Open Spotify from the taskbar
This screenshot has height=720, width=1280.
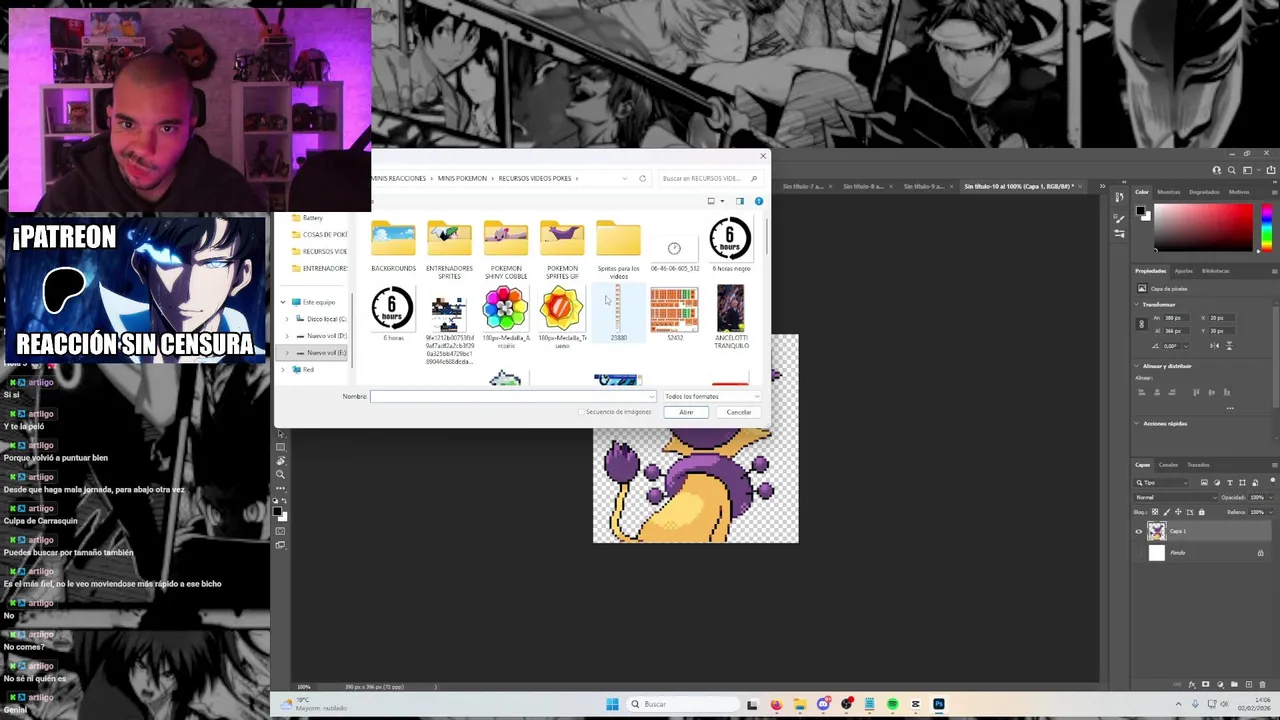point(893,704)
